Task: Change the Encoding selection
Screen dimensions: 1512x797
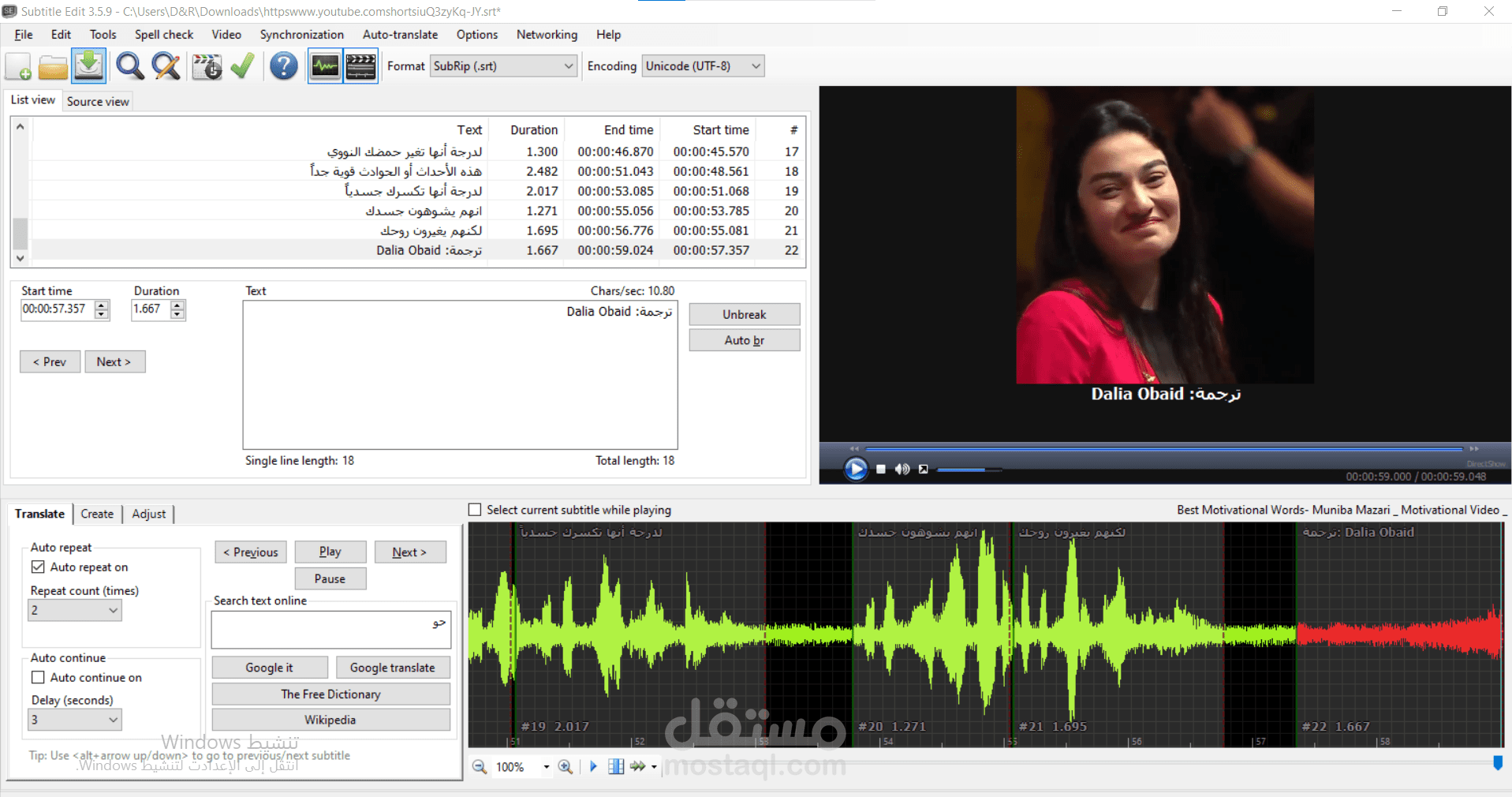Action: point(754,65)
